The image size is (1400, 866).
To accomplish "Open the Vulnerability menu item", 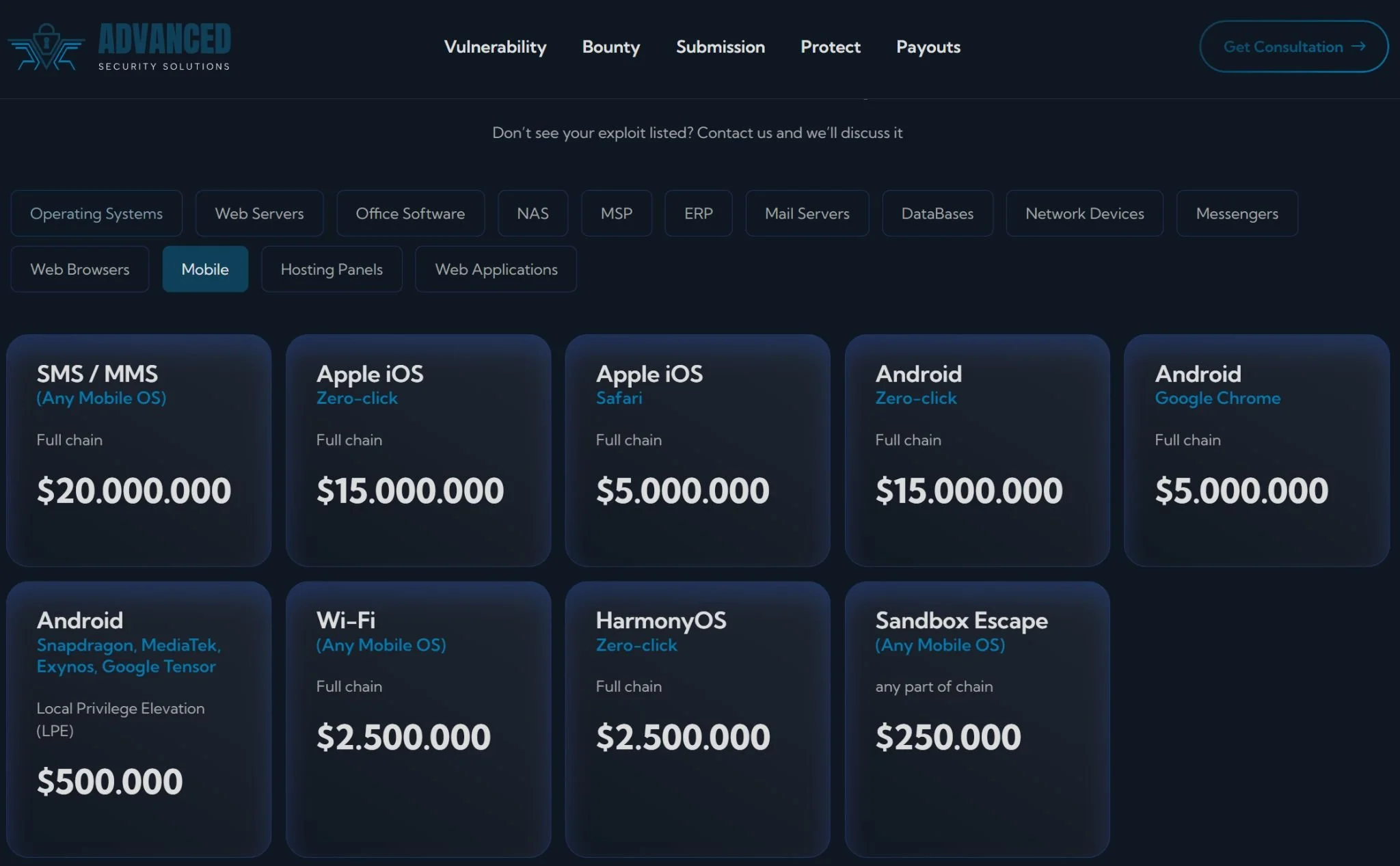I will [x=495, y=46].
